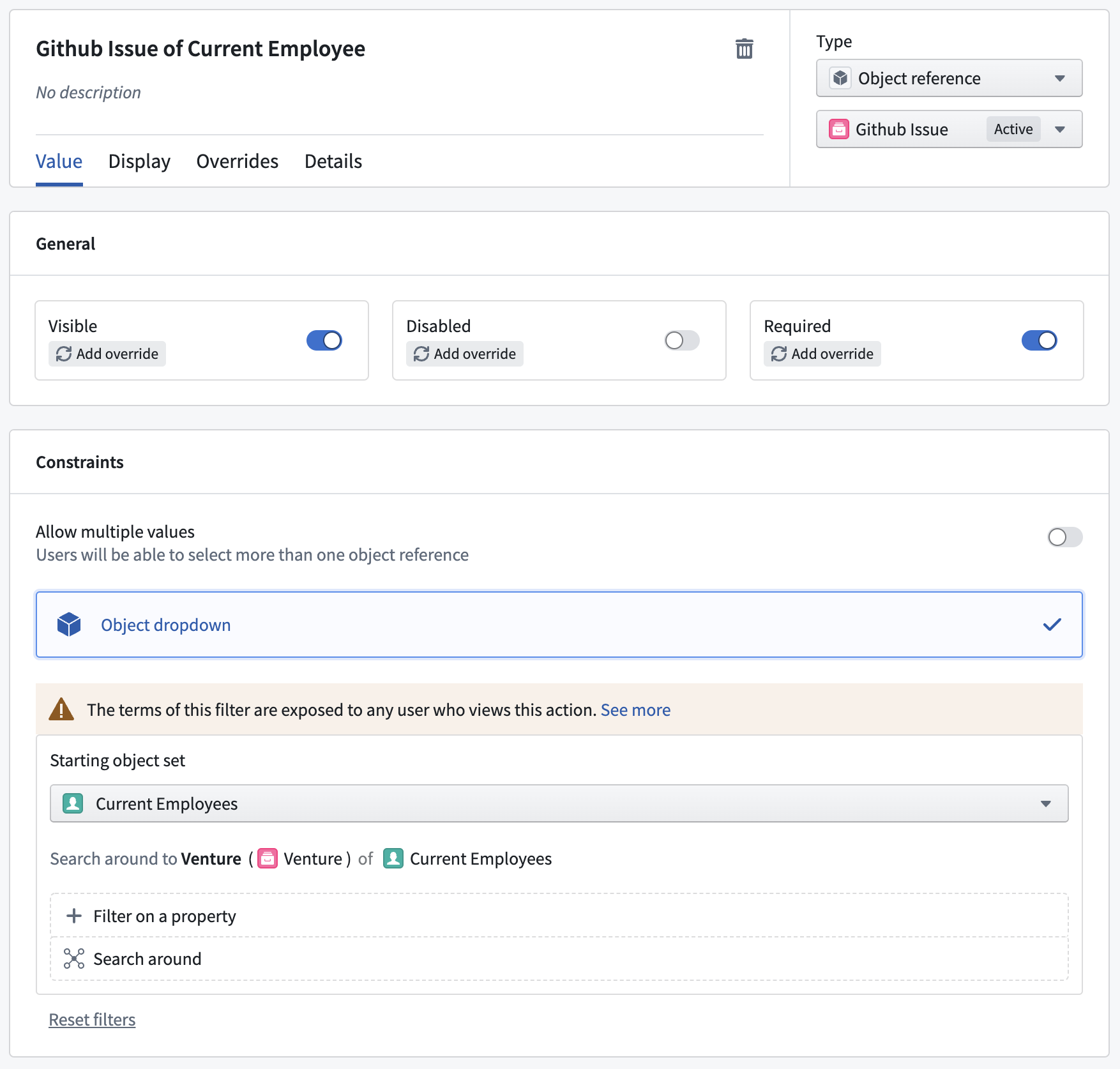Click the warning triangle icon in filter notice
Image resolution: width=1120 pixels, height=1069 pixels.
coord(61,709)
